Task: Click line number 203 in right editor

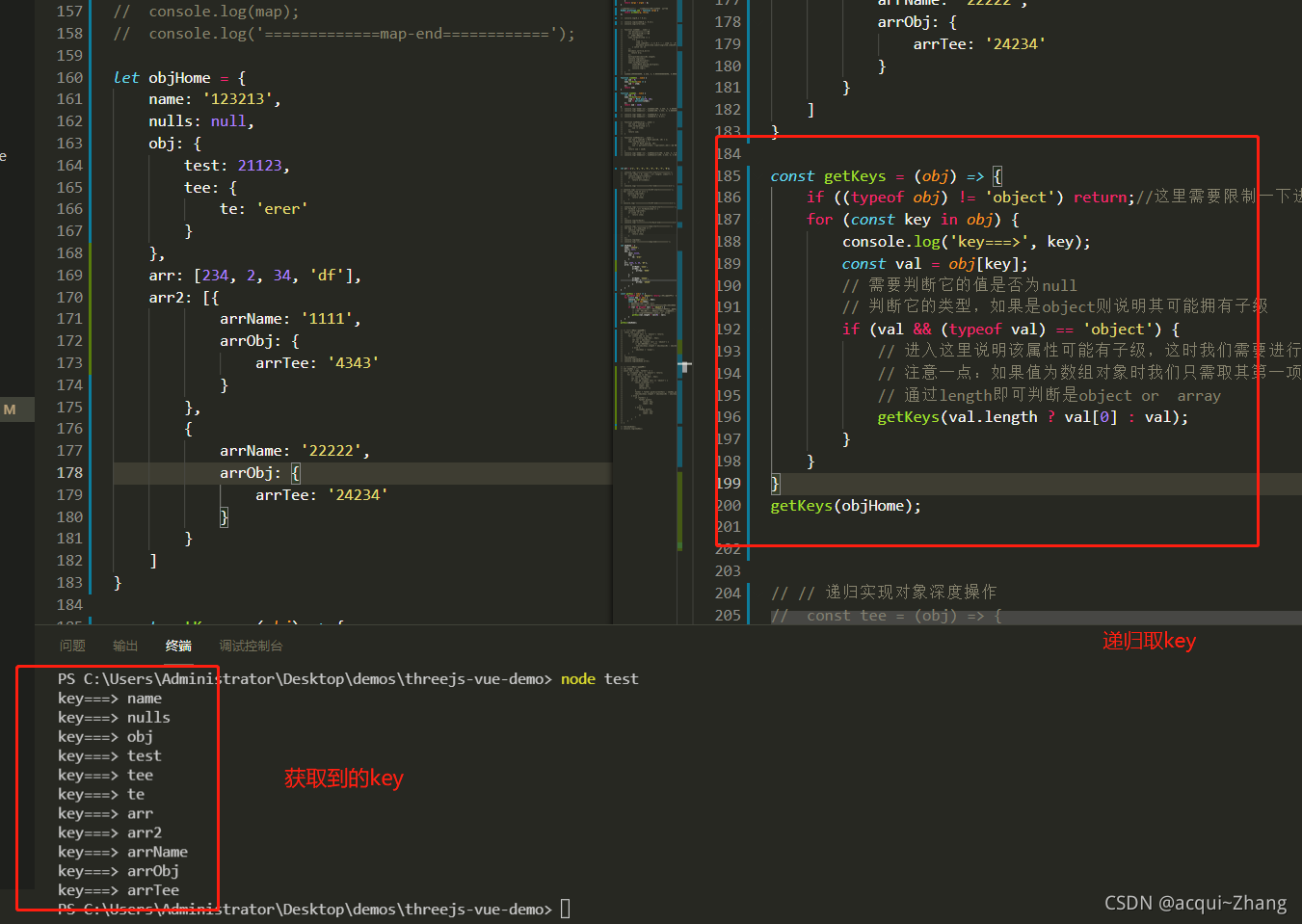Action: (729, 571)
